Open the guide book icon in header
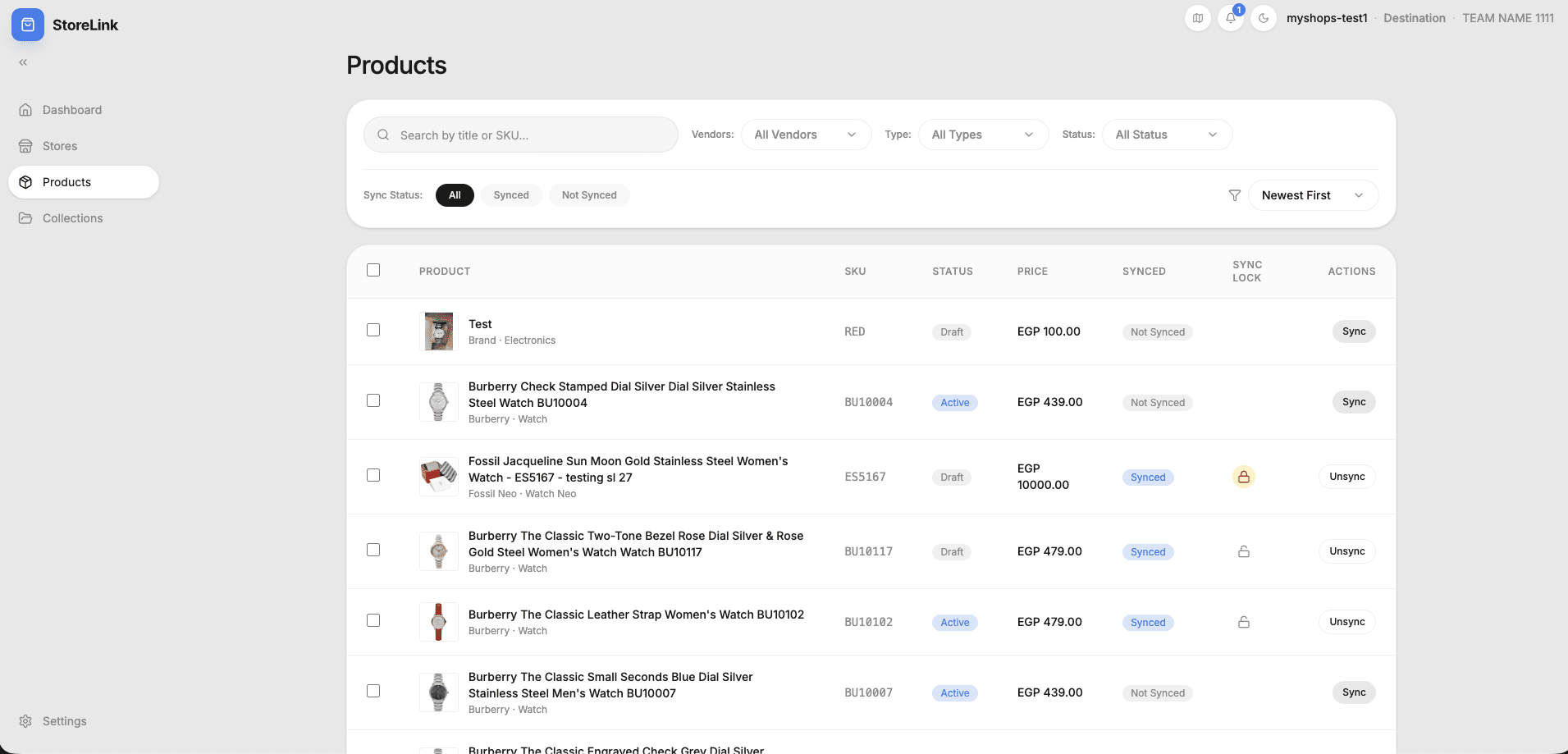This screenshot has width=1568, height=754. click(1198, 18)
